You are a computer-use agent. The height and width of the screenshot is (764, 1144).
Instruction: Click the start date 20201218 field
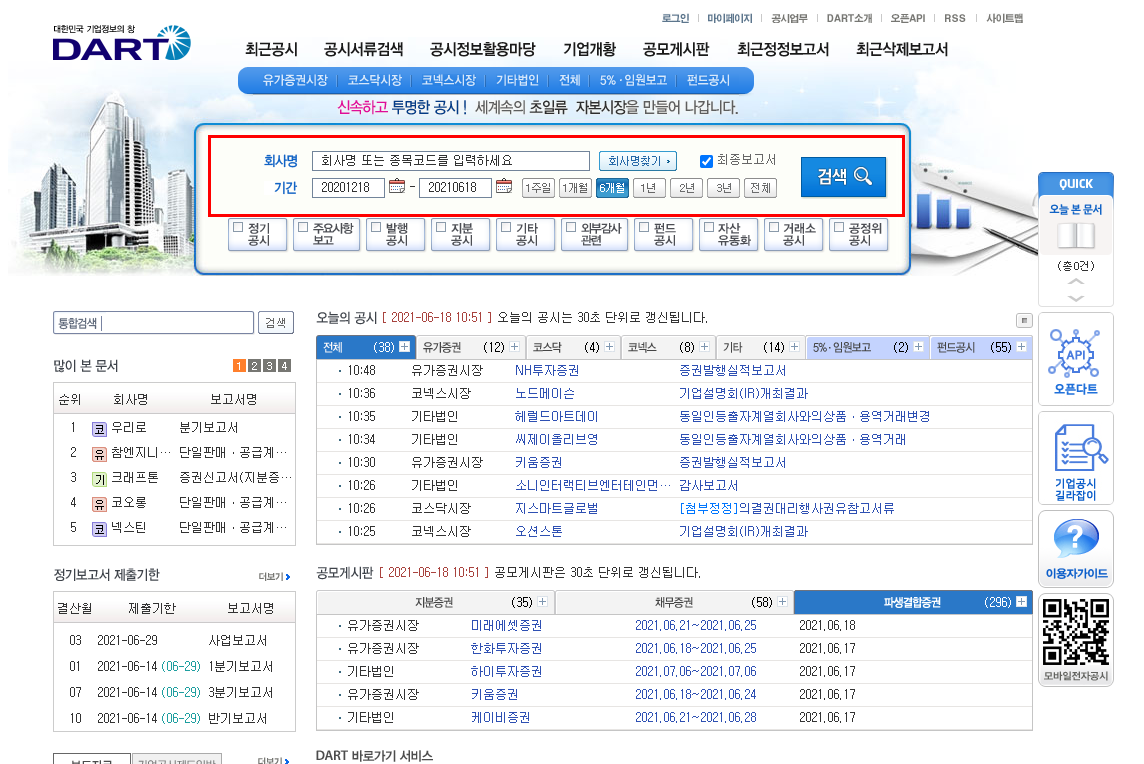point(348,188)
